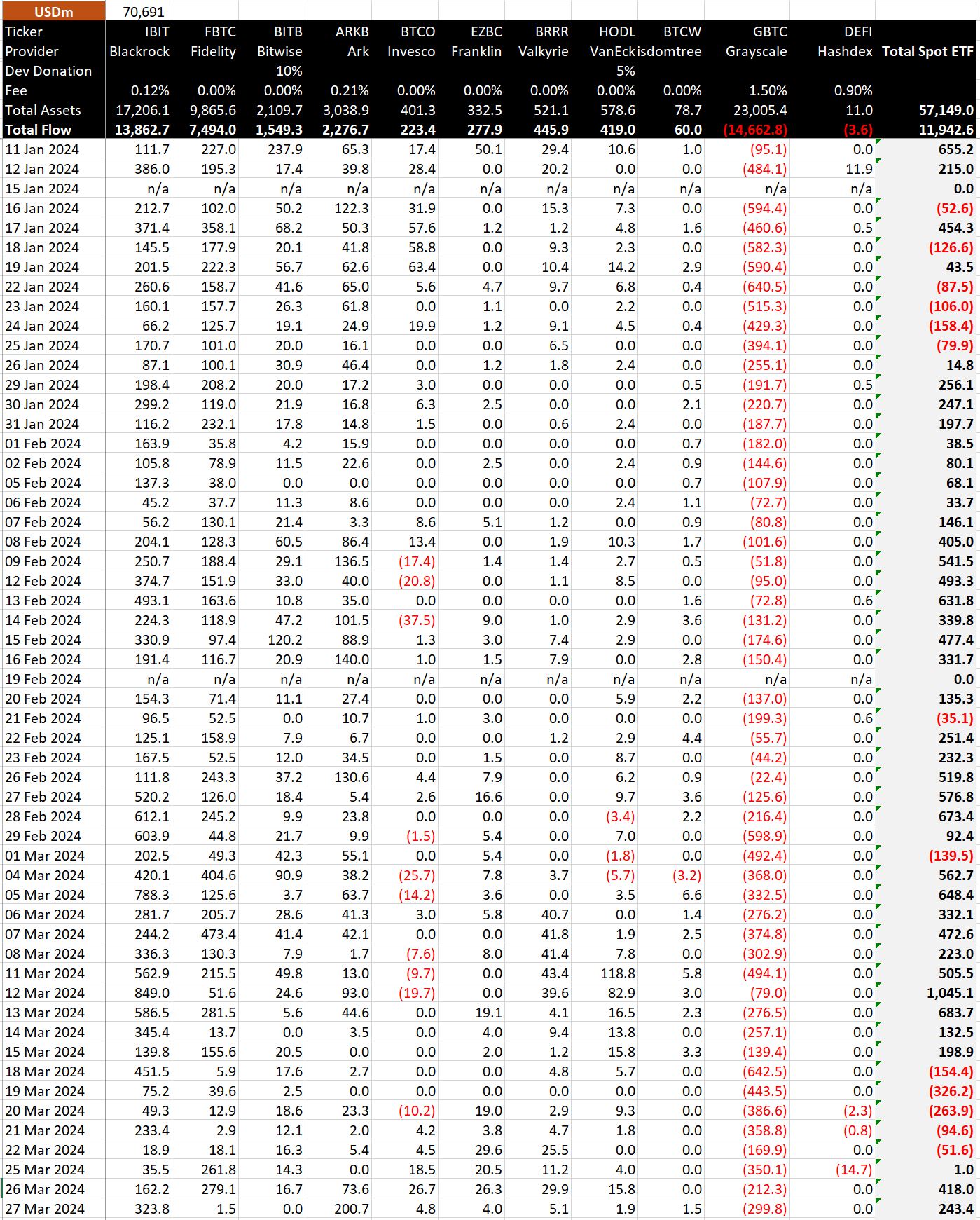
Task: Select the 673.4 total on 28 Feb
Action: (x=956, y=816)
